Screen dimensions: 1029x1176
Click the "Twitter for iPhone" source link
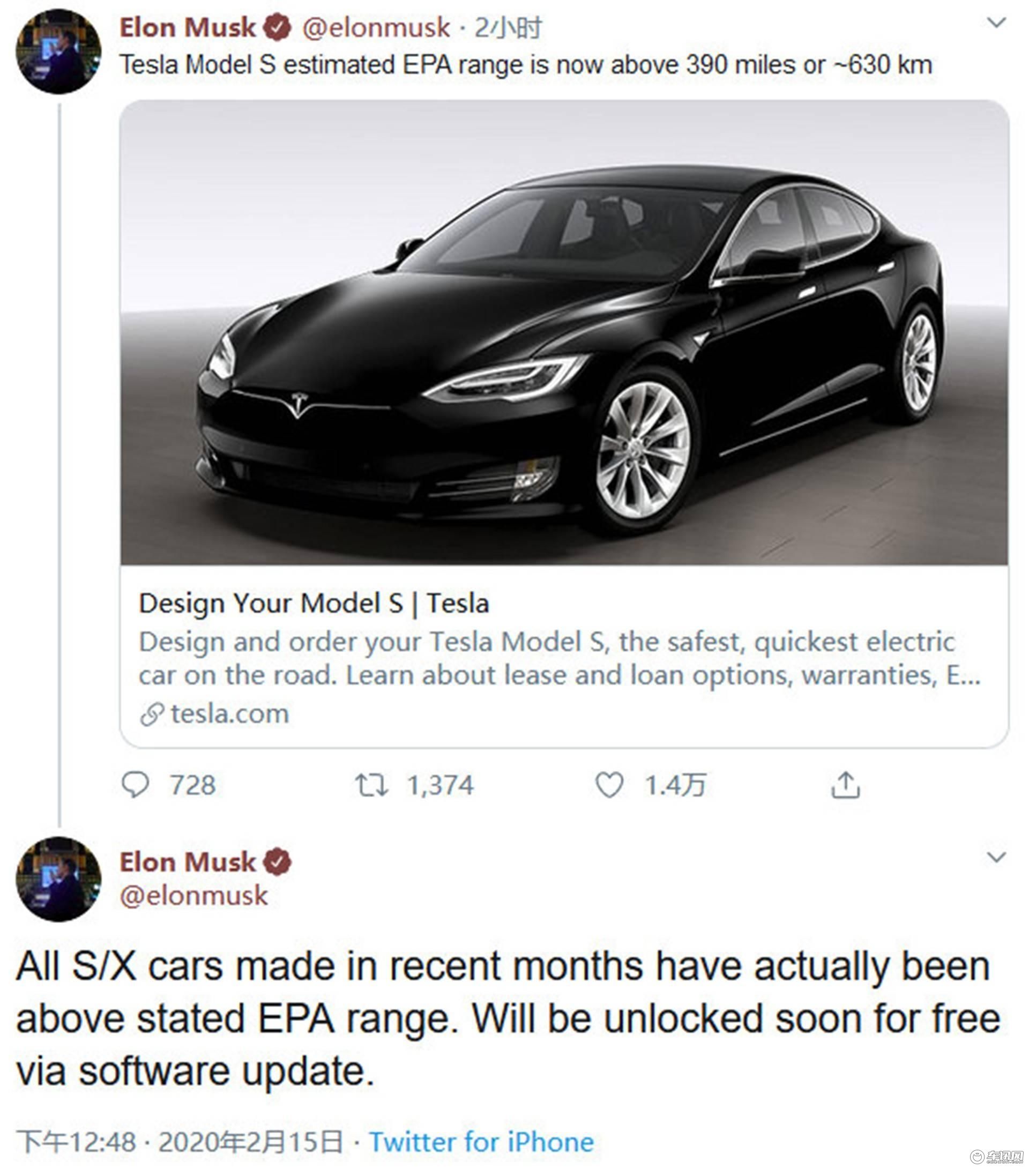481,1142
